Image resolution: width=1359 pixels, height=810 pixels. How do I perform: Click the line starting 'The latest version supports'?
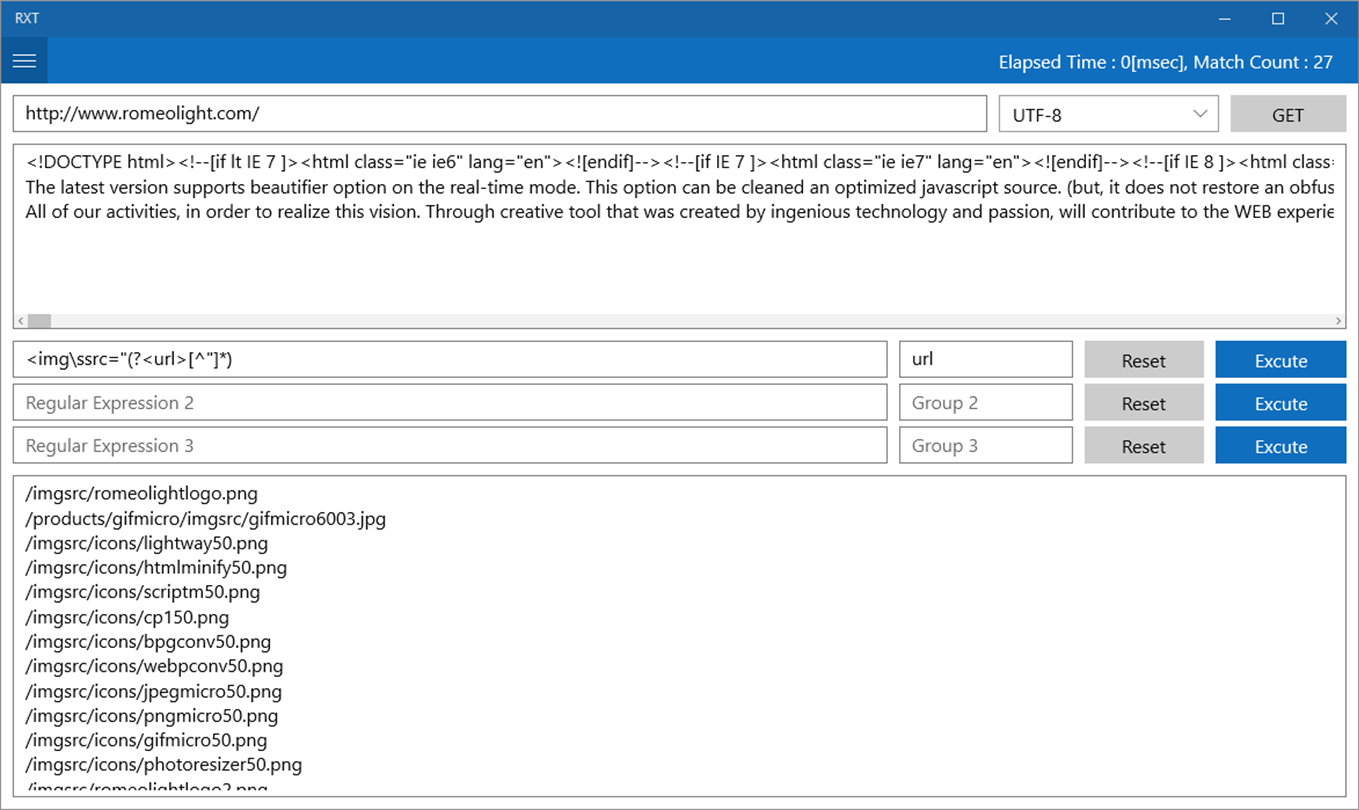coord(679,187)
